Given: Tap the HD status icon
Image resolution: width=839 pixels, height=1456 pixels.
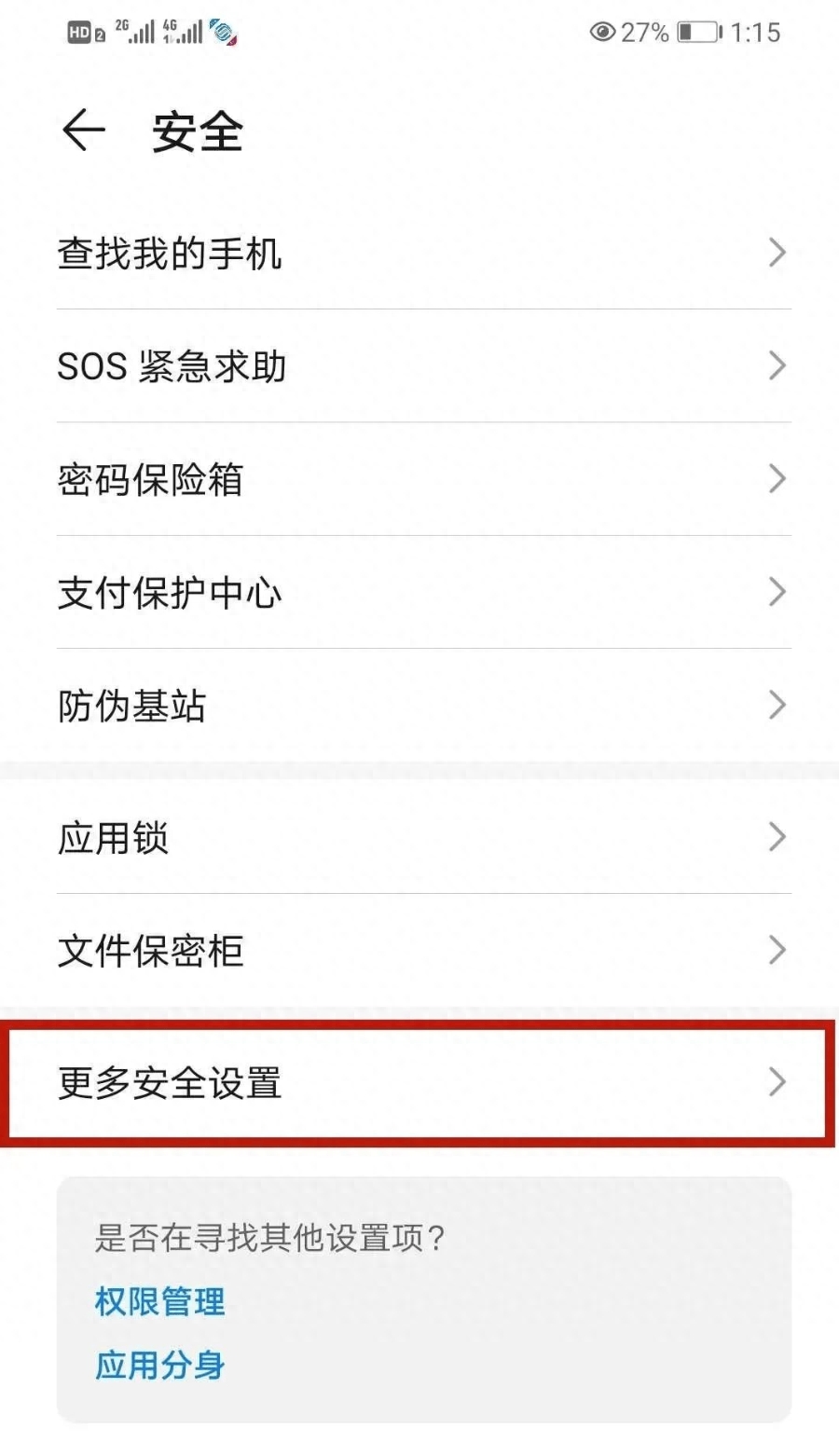Looking at the screenshot, I should click(x=86, y=34).
